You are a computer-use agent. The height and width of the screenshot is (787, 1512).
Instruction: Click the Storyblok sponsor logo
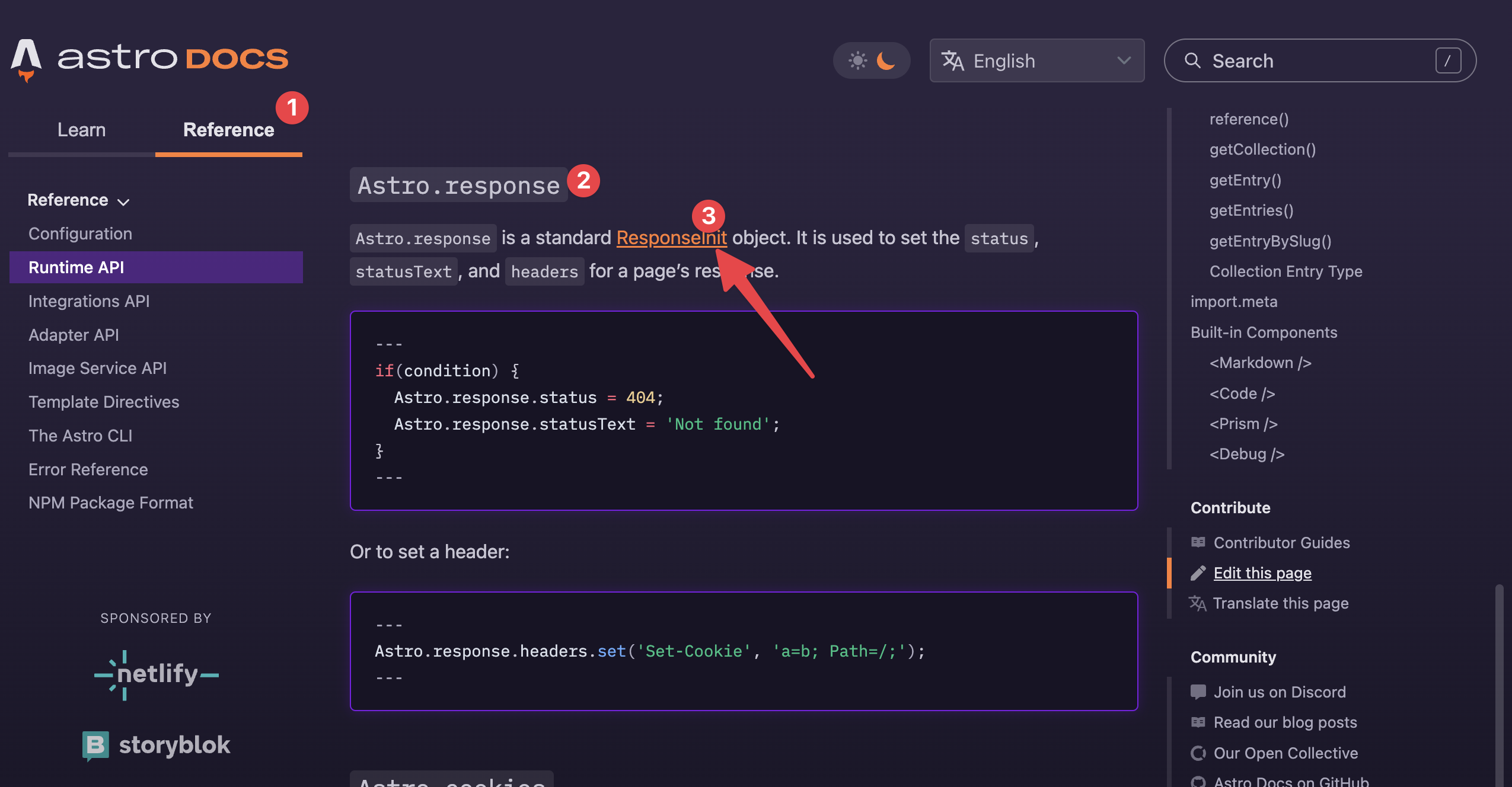(x=156, y=745)
